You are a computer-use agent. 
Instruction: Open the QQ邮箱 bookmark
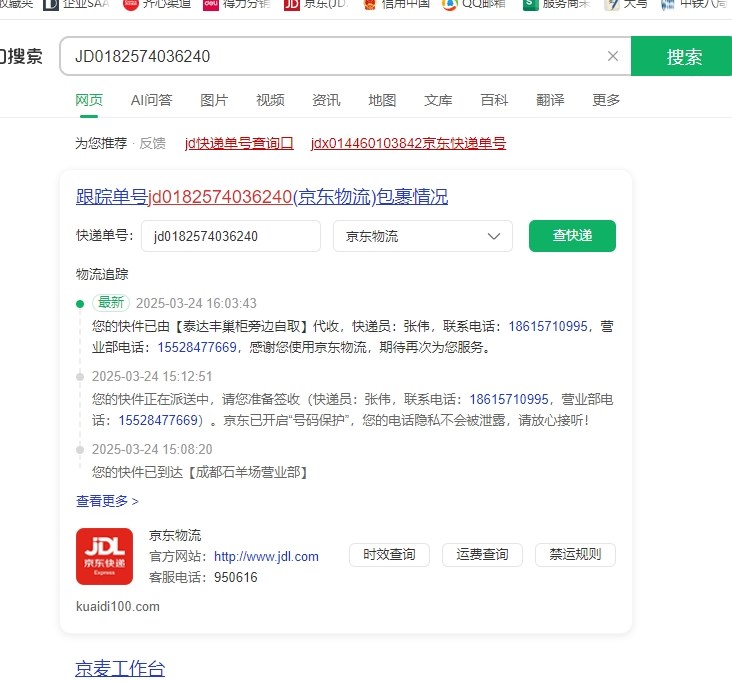point(474,4)
